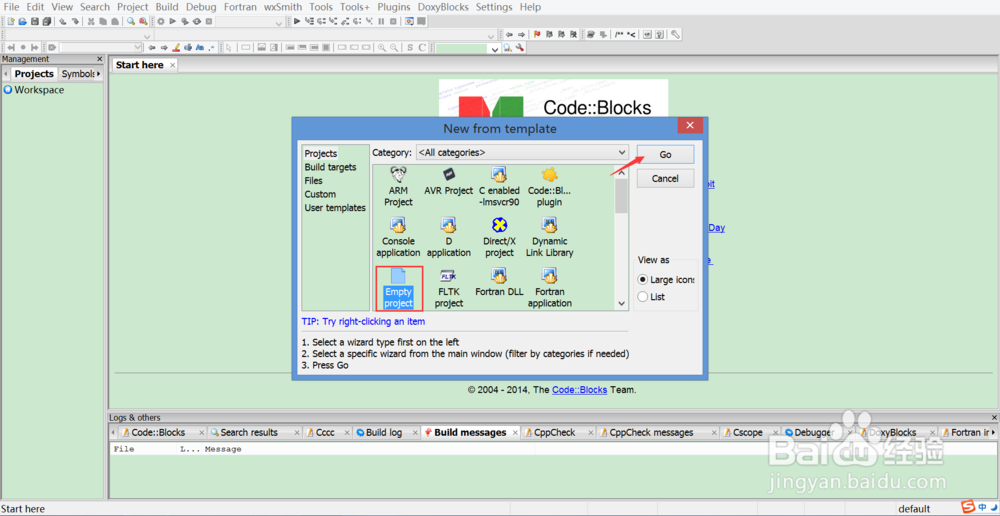Viewport: 1000px width, 516px height.
Task: Switch to the Search results tab
Action: click(249, 432)
